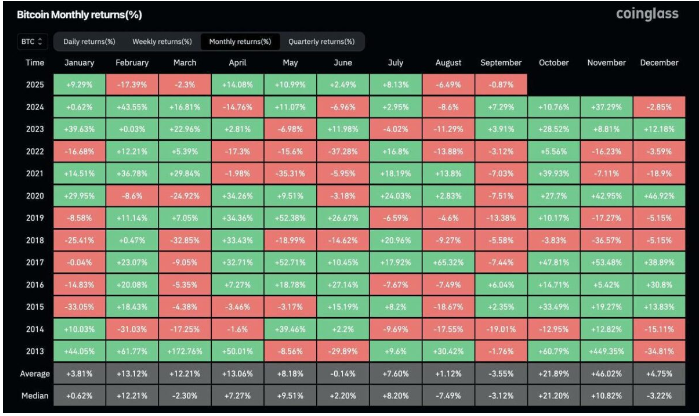Select the Monthly returns(%) tab

point(239,42)
